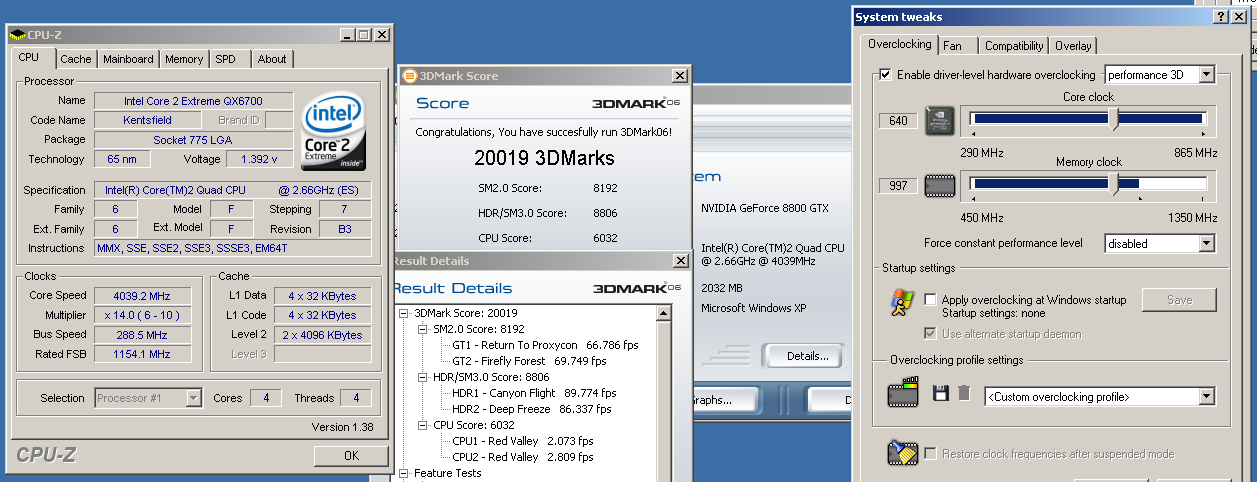Click the memory clock chip icon
The image size is (1257, 482).
tap(939, 186)
